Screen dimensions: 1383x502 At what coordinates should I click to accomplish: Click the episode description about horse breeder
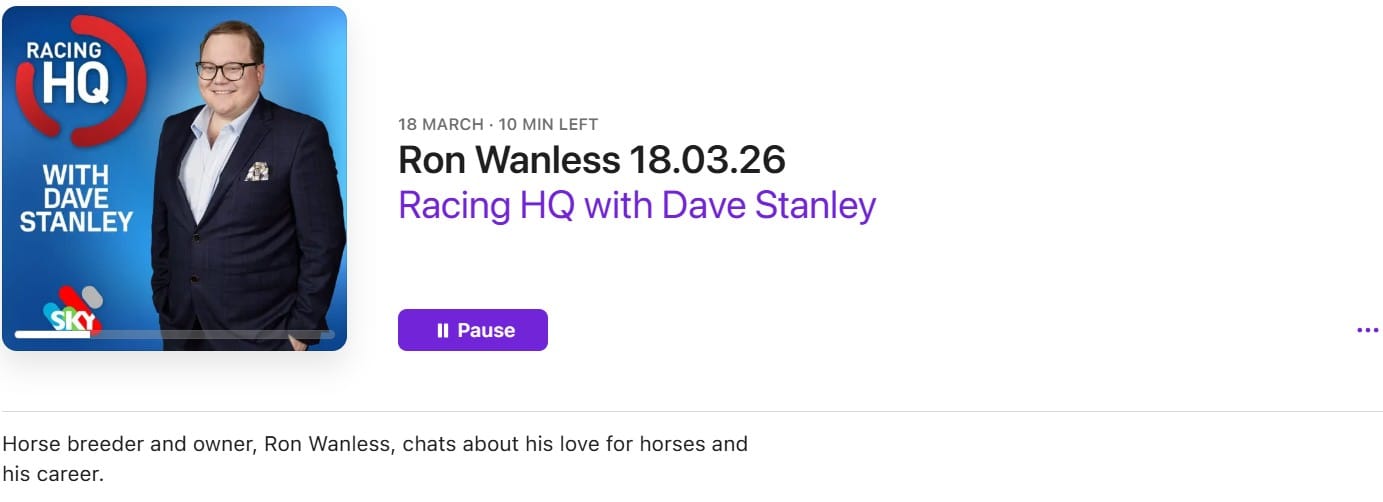(375, 443)
